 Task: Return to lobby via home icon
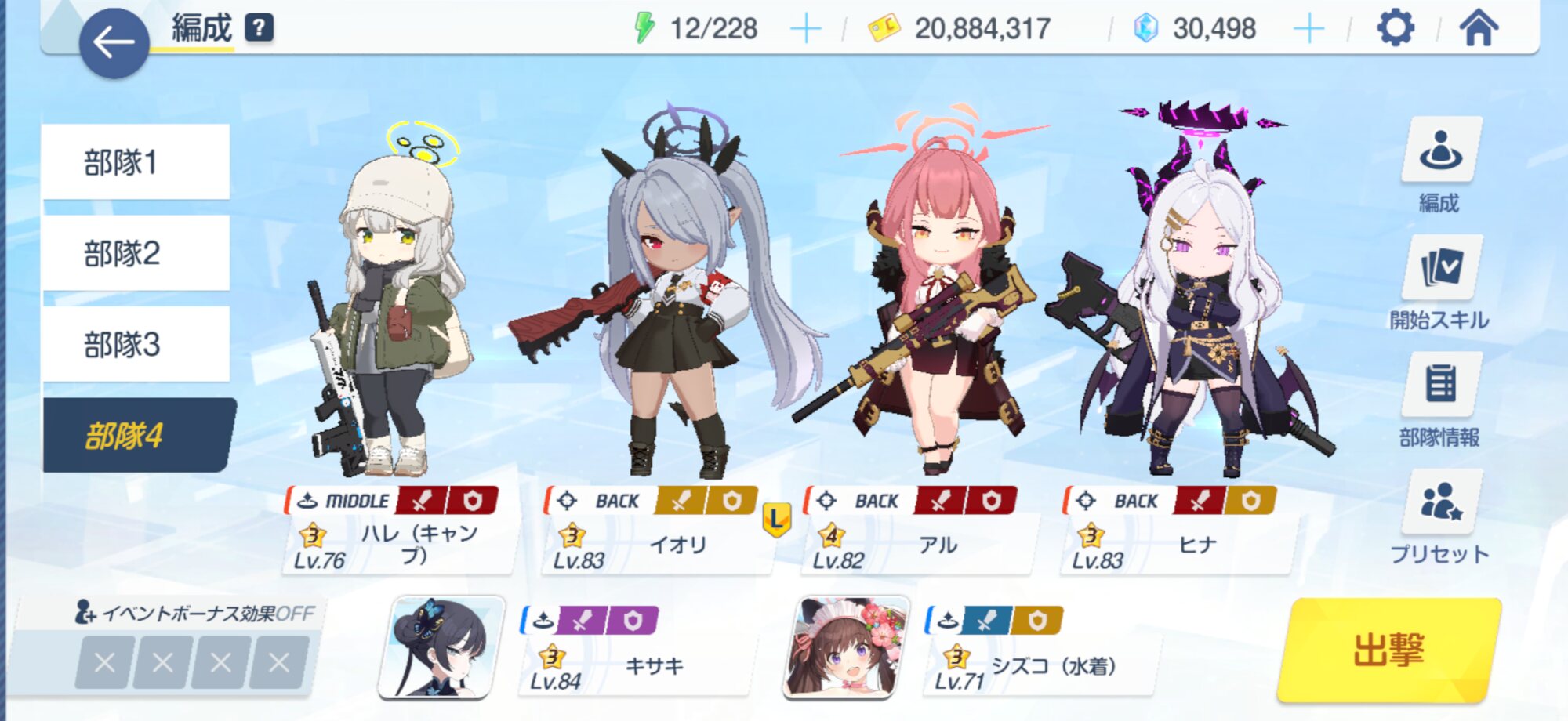[x=1478, y=28]
